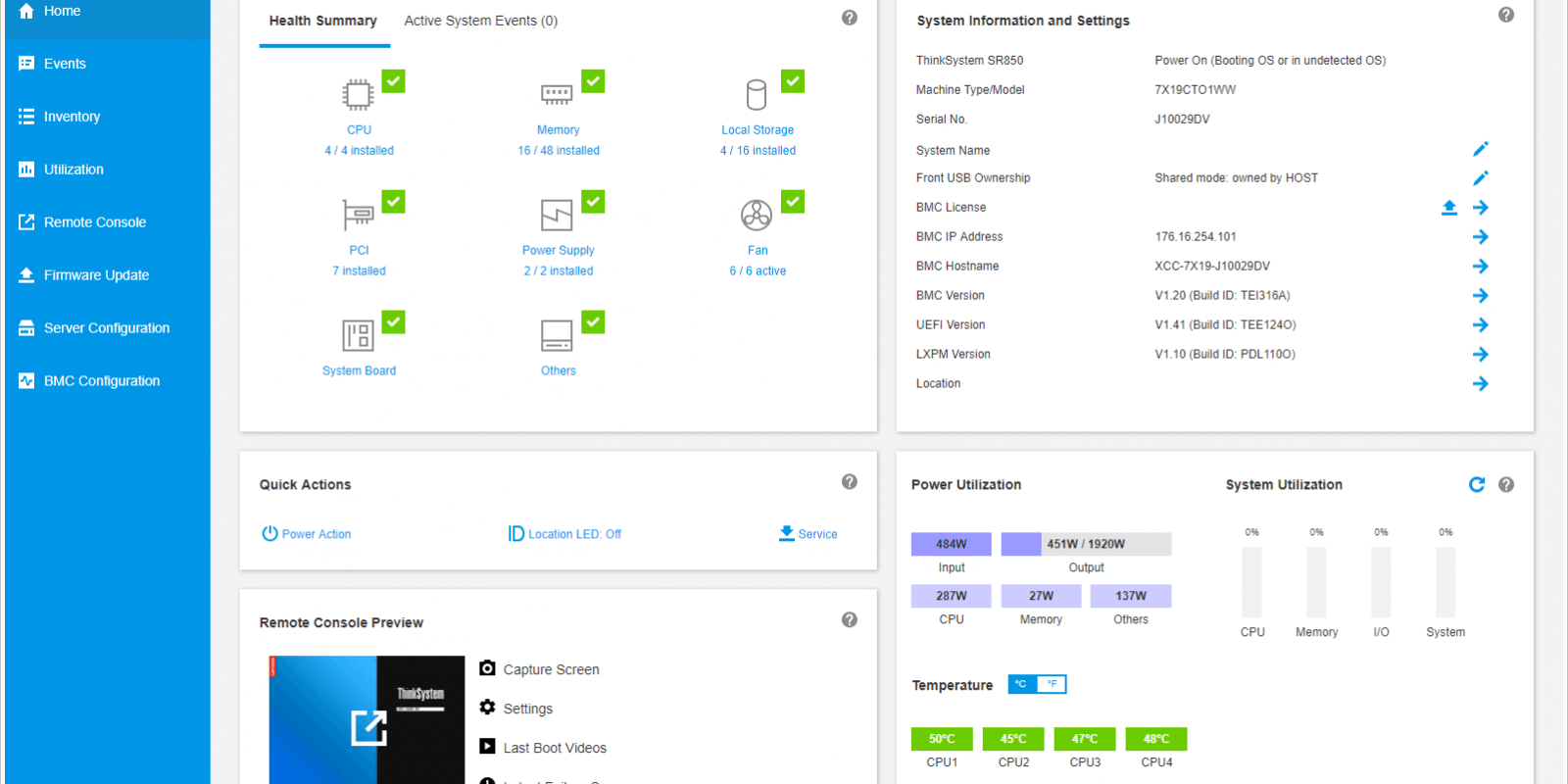Expand BMC Configuration menu
This screenshot has width=1568, height=784.
(108, 381)
